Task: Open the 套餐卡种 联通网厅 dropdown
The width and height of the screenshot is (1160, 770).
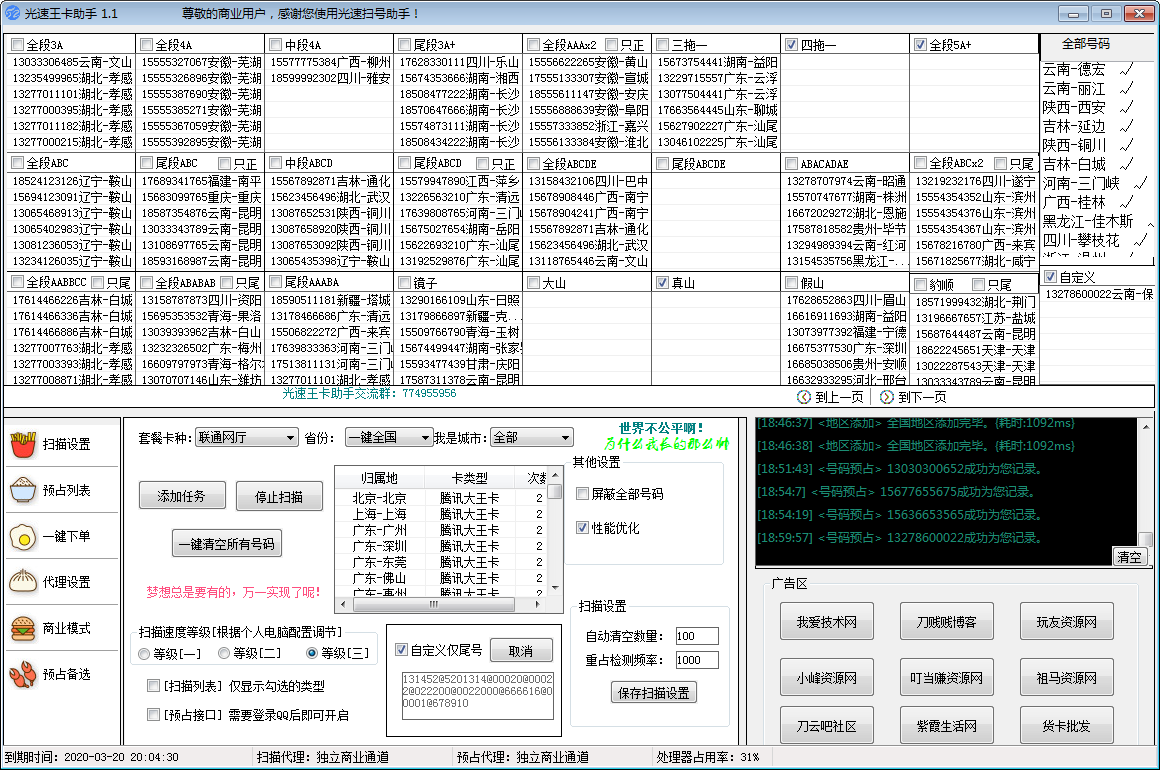Action: coord(246,438)
